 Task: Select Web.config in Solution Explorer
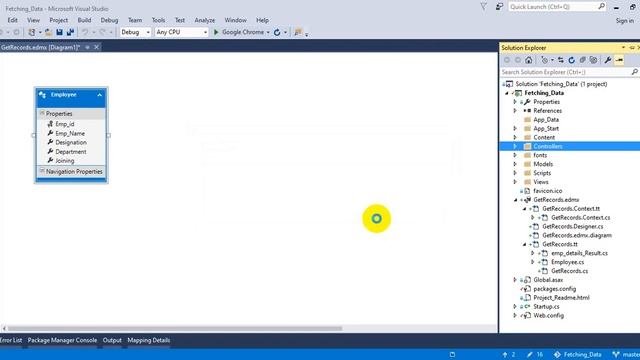point(549,316)
